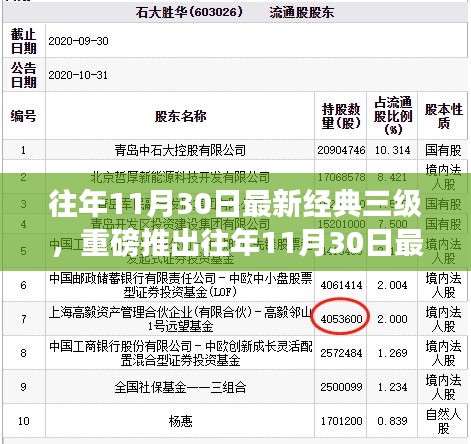Click the 持股数量(股) column header
Screen dimensions: 471x444
[341, 116]
